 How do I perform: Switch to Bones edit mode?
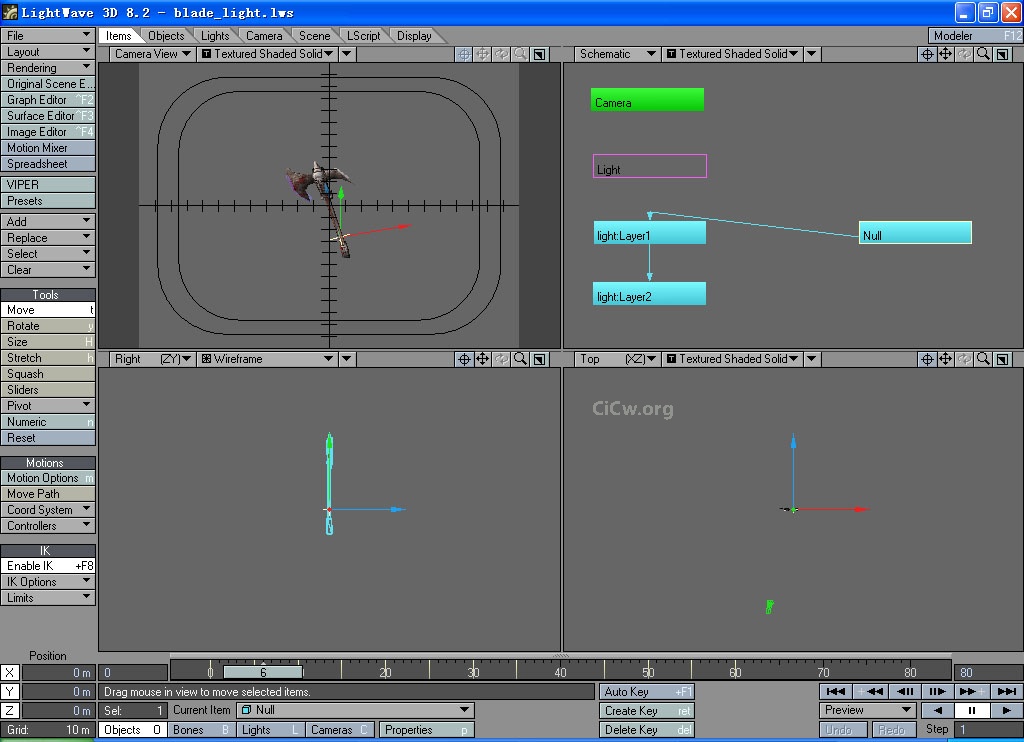(200, 730)
